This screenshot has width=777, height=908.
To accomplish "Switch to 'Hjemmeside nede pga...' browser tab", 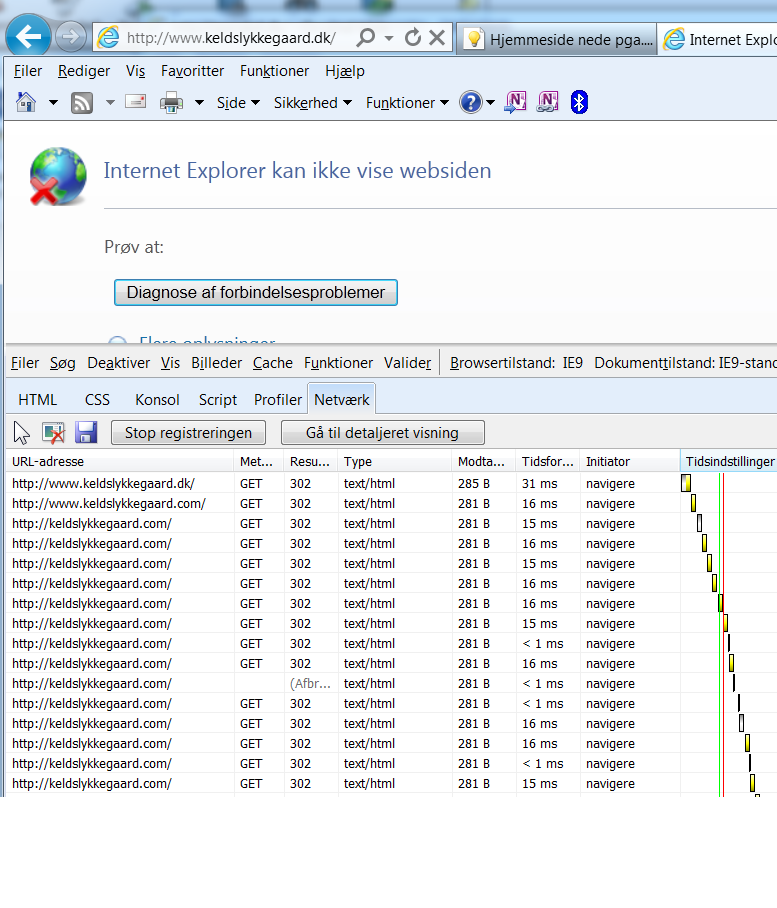I will tap(557, 39).
